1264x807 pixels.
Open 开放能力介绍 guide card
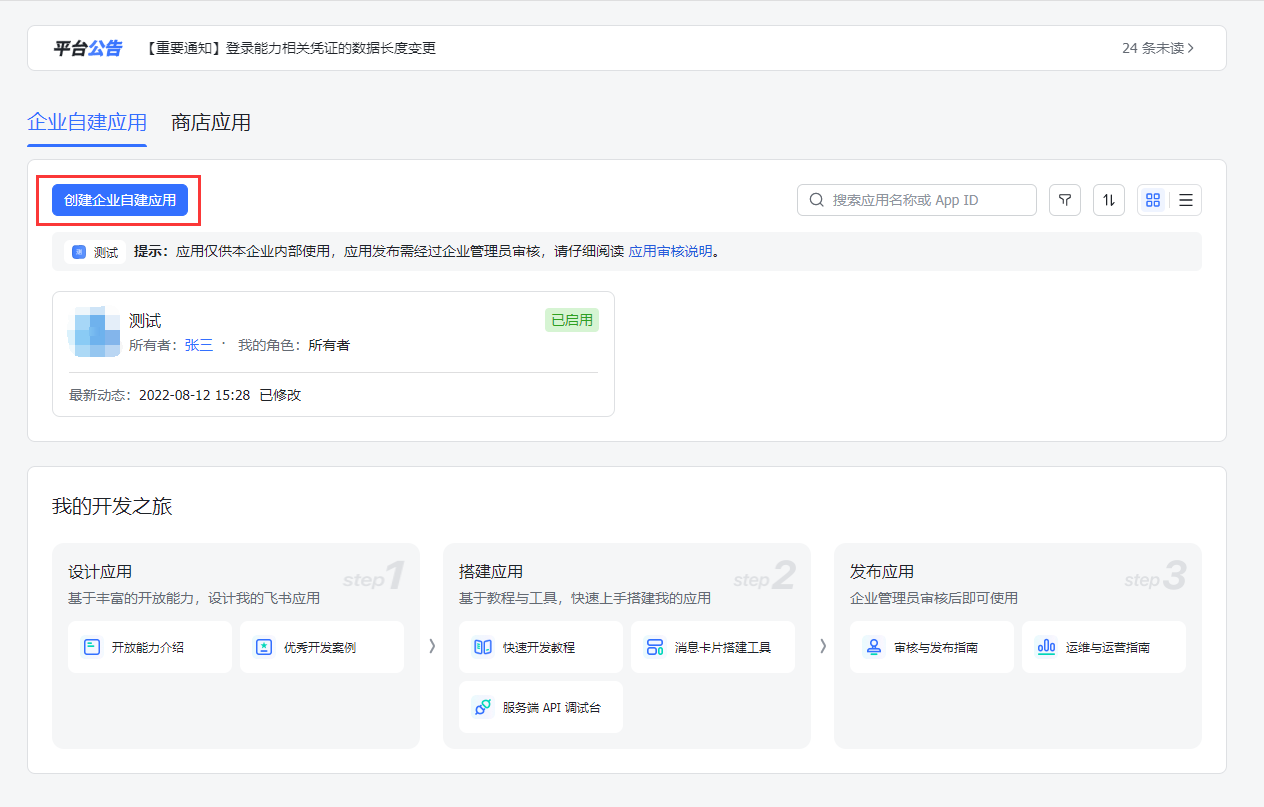point(150,647)
